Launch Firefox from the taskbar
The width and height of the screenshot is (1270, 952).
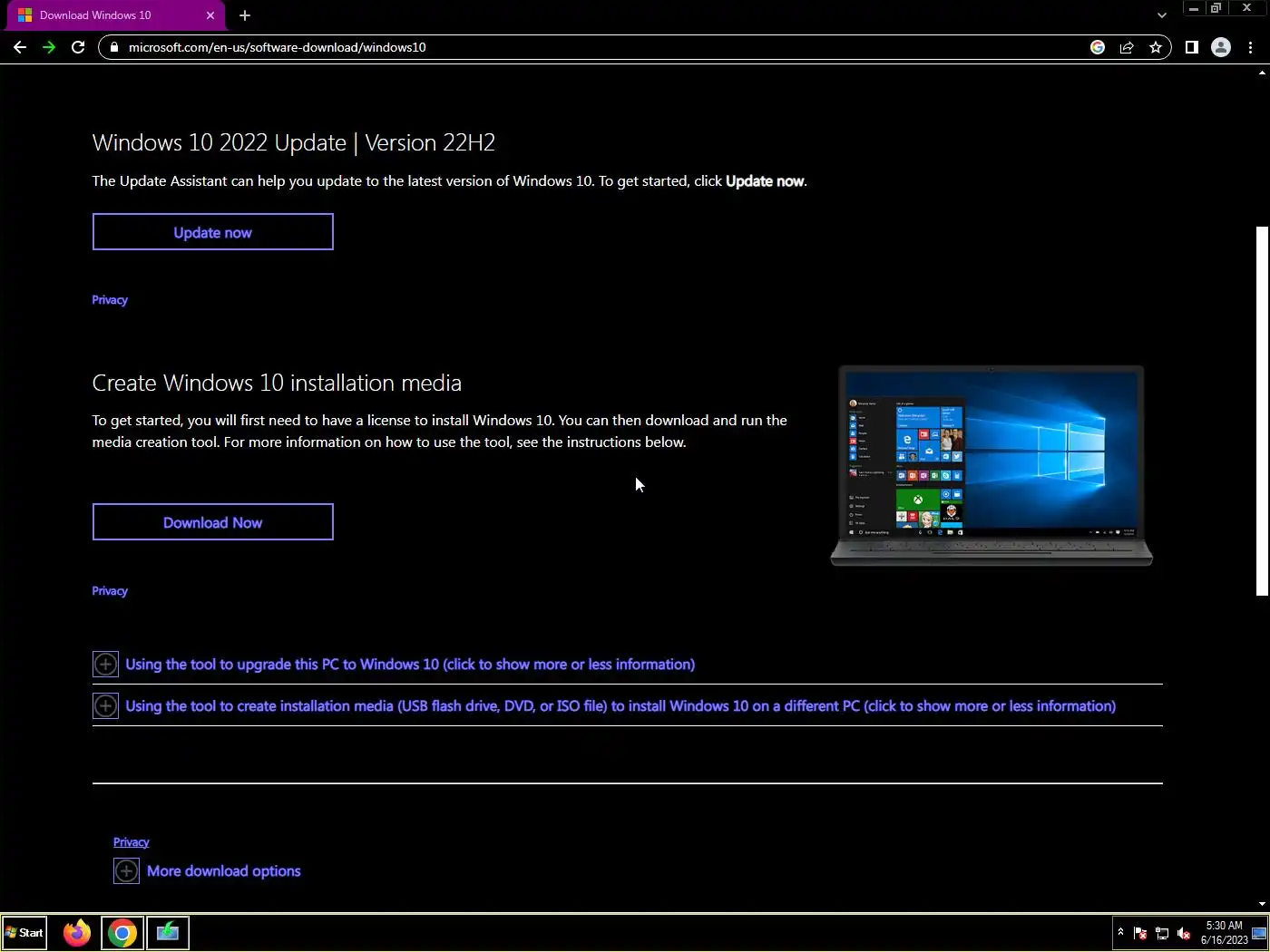pyautogui.click(x=77, y=933)
